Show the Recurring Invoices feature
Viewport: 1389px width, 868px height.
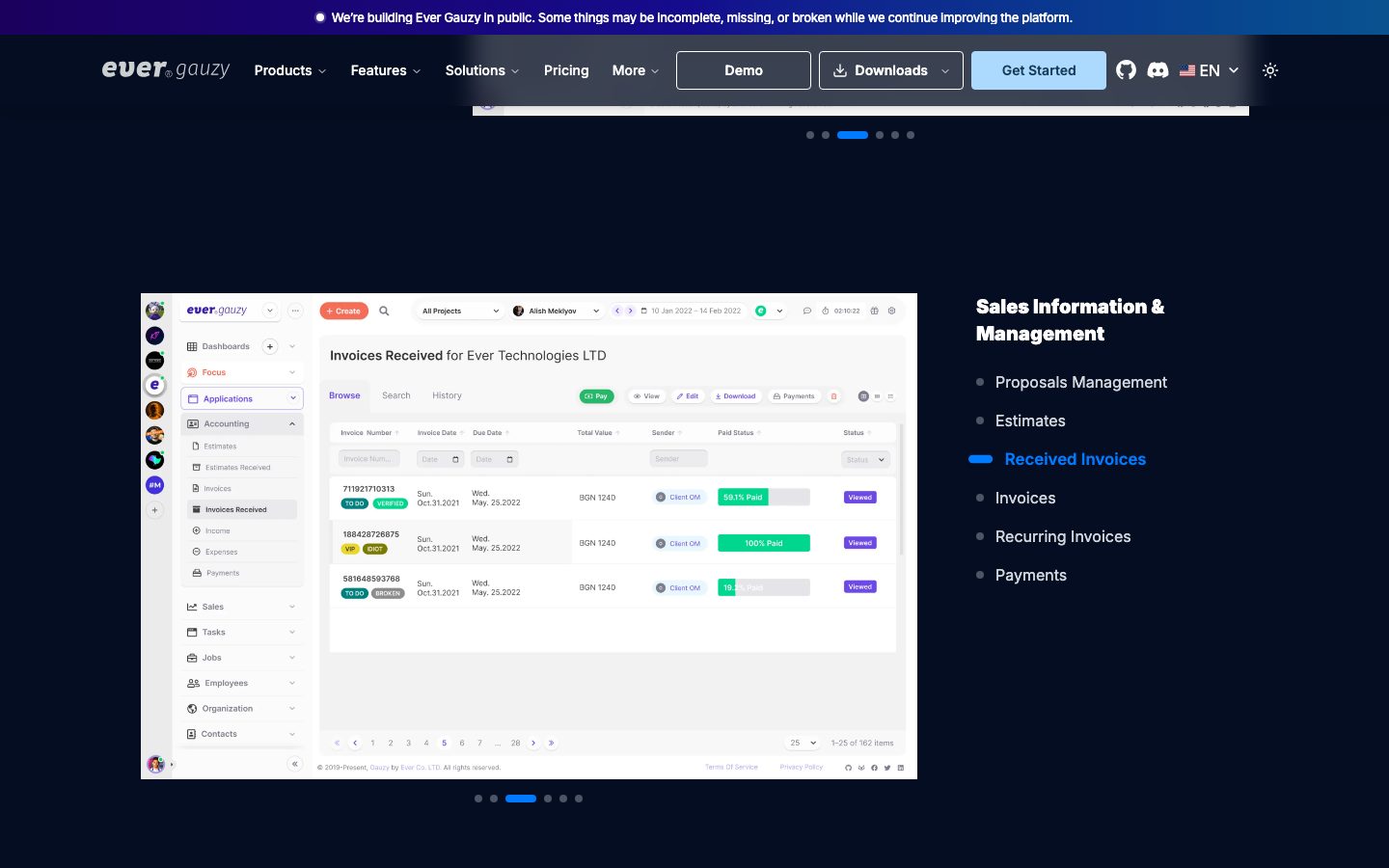pos(1063,536)
